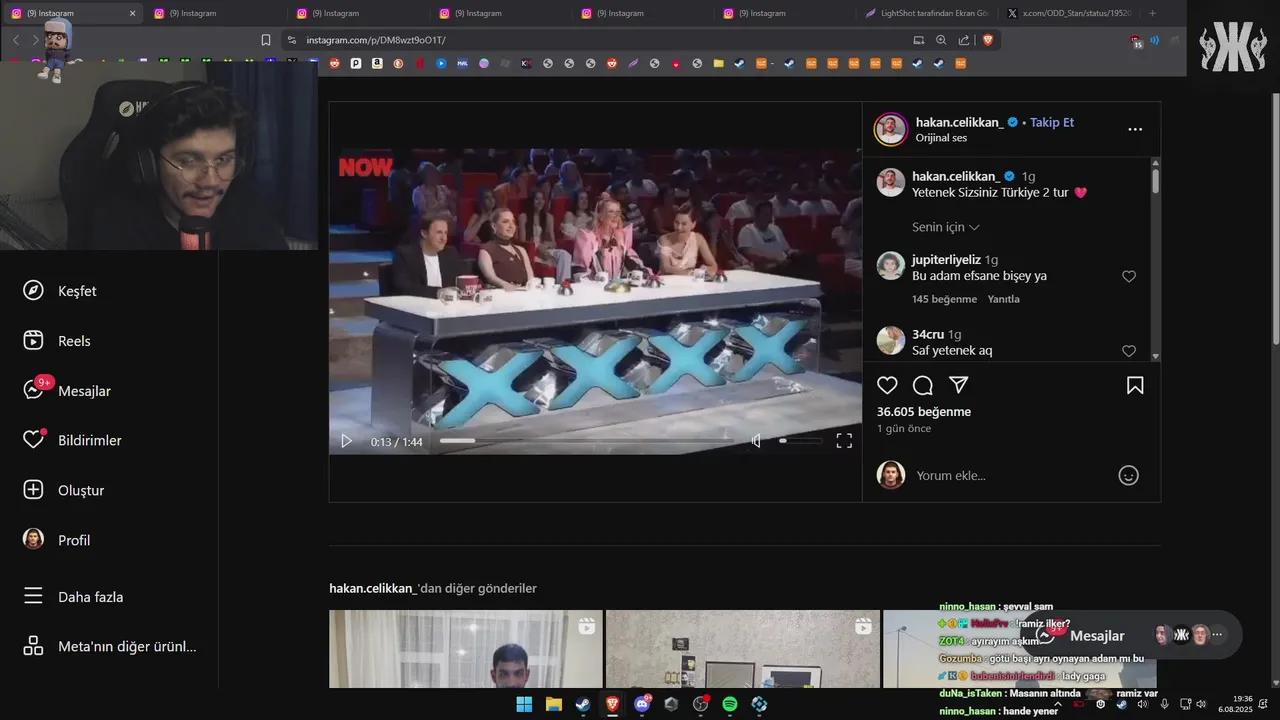Like the post with the heart icon

click(x=887, y=385)
